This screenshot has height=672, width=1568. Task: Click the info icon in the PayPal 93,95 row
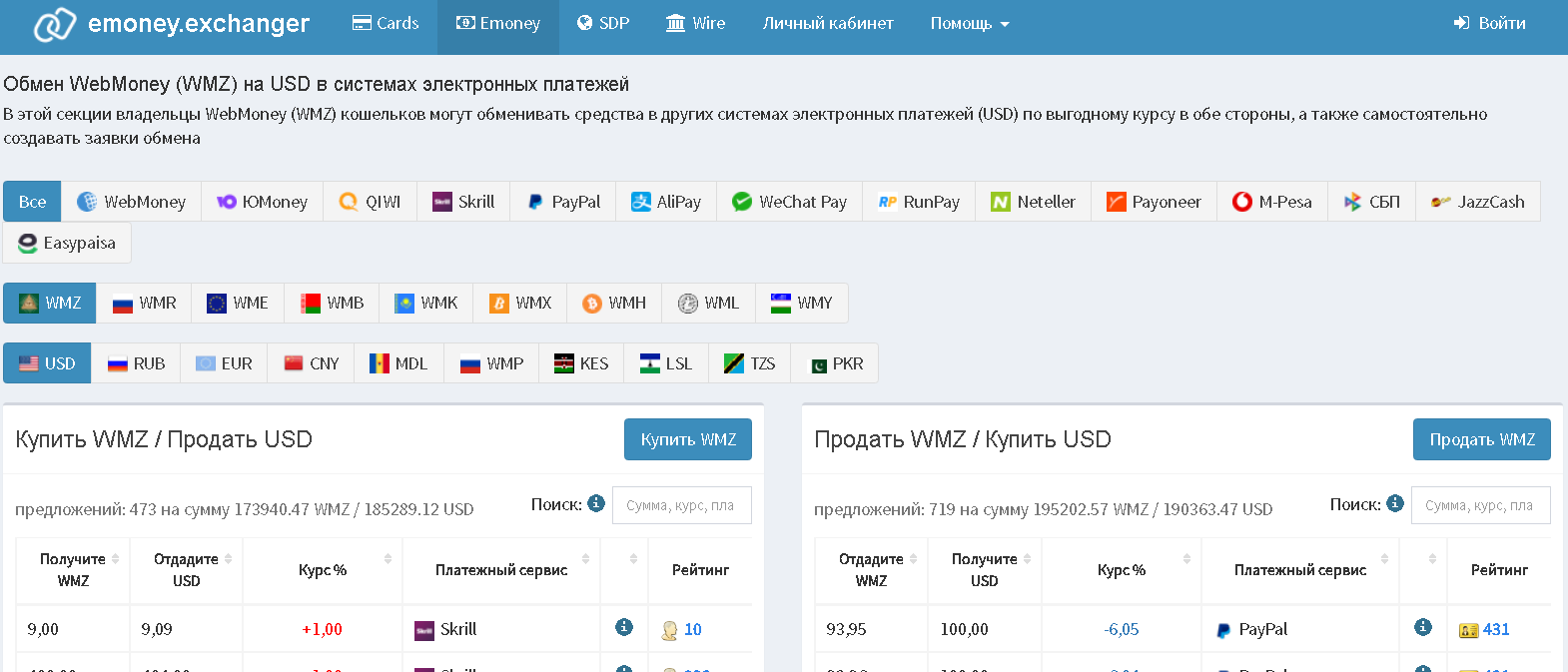click(1423, 627)
